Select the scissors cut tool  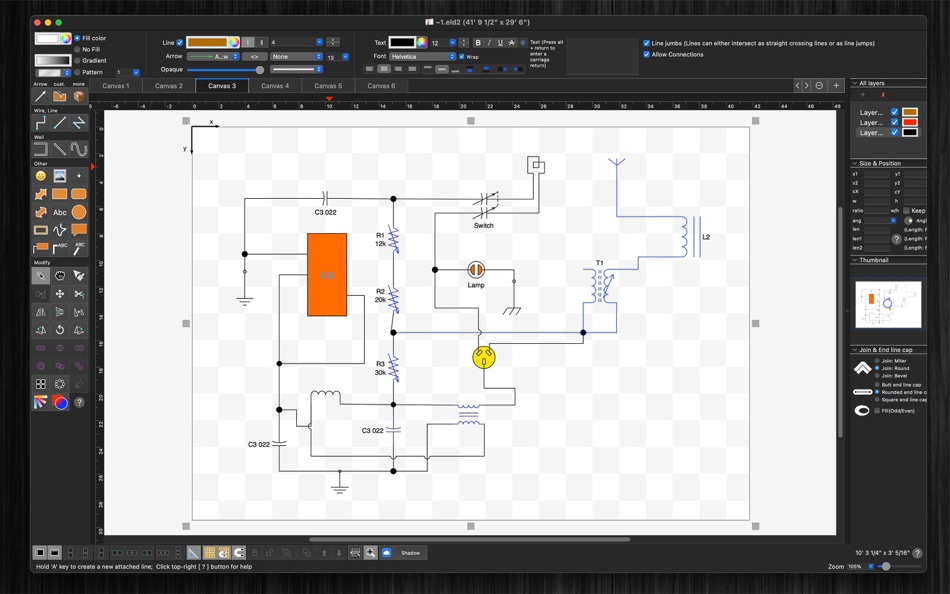click(x=79, y=294)
